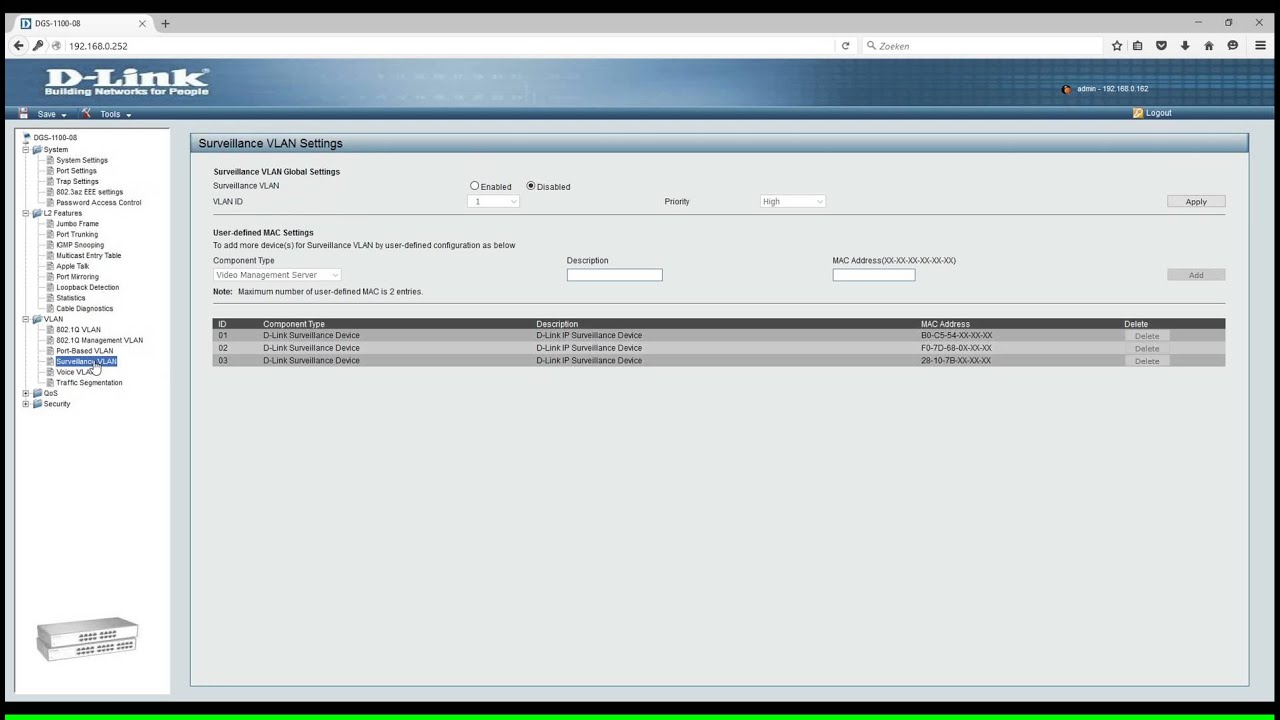Open Password Access Control page

(x=98, y=203)
